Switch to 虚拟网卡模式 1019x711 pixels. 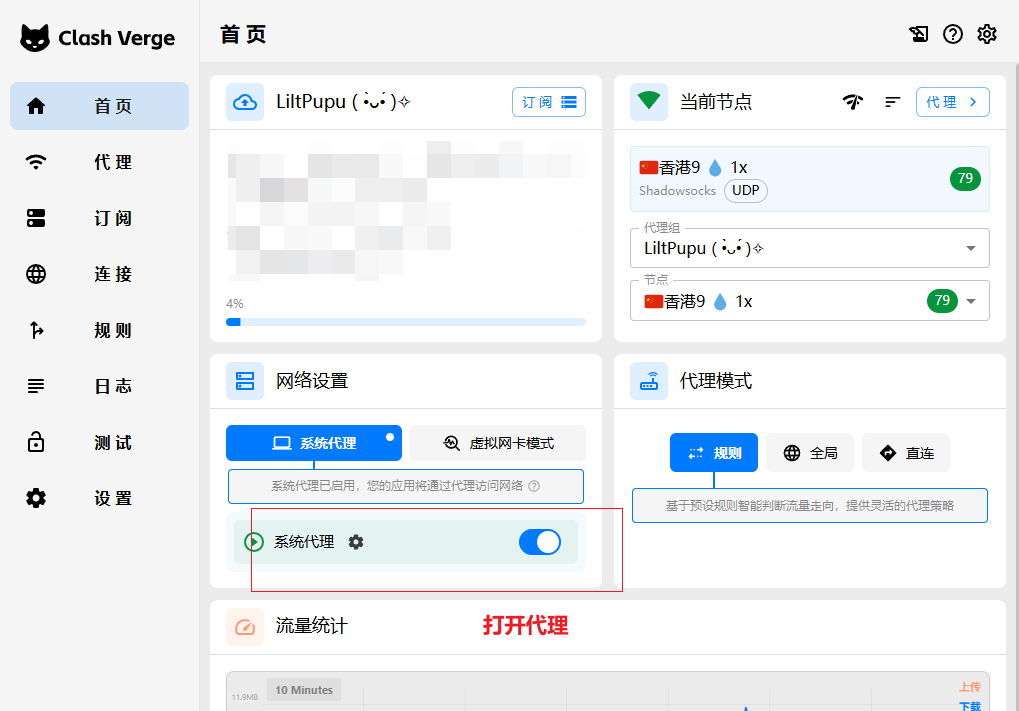point(498,443)
